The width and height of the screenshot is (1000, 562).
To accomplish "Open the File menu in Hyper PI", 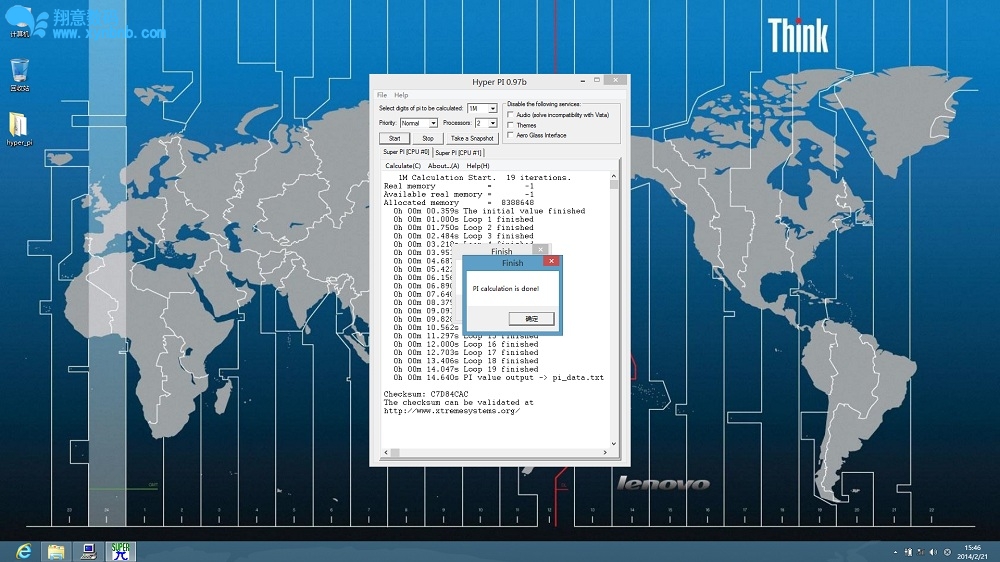I will point(382,95).
